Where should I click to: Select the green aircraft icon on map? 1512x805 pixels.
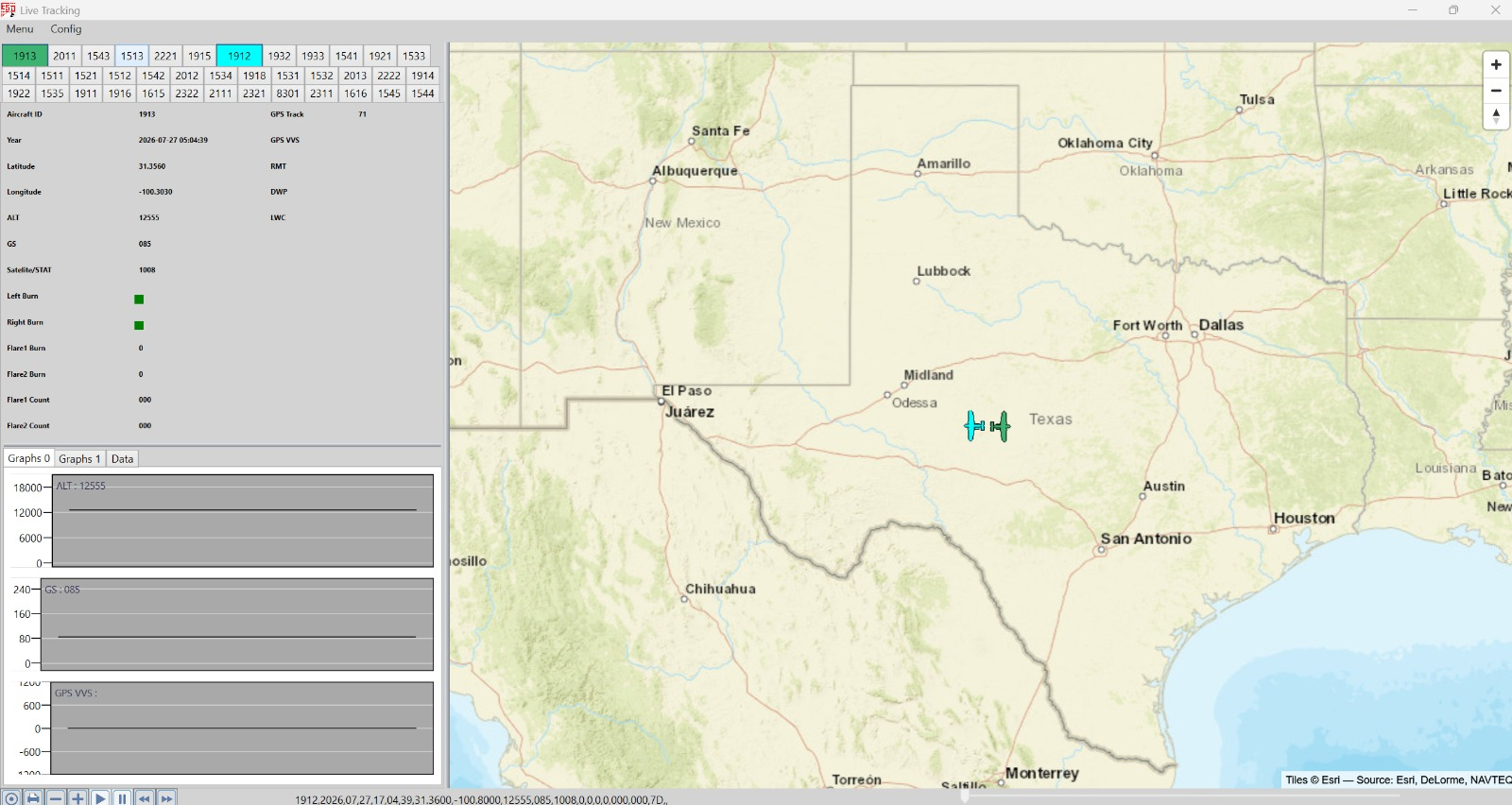point(1001,426)
